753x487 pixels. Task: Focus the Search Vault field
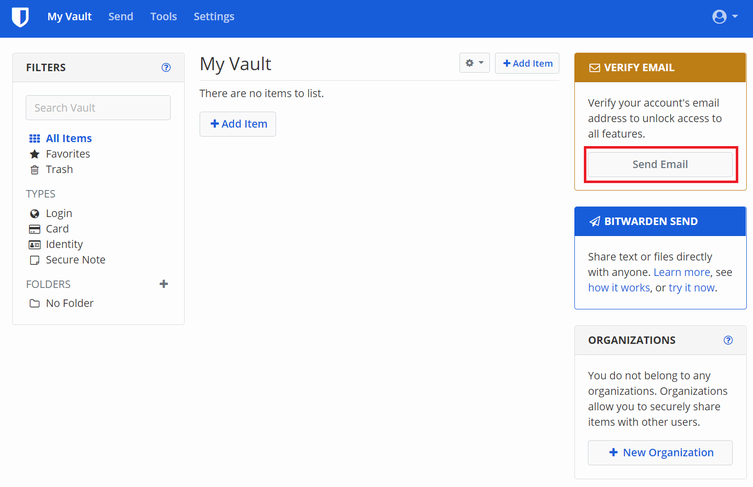(98, 108)
